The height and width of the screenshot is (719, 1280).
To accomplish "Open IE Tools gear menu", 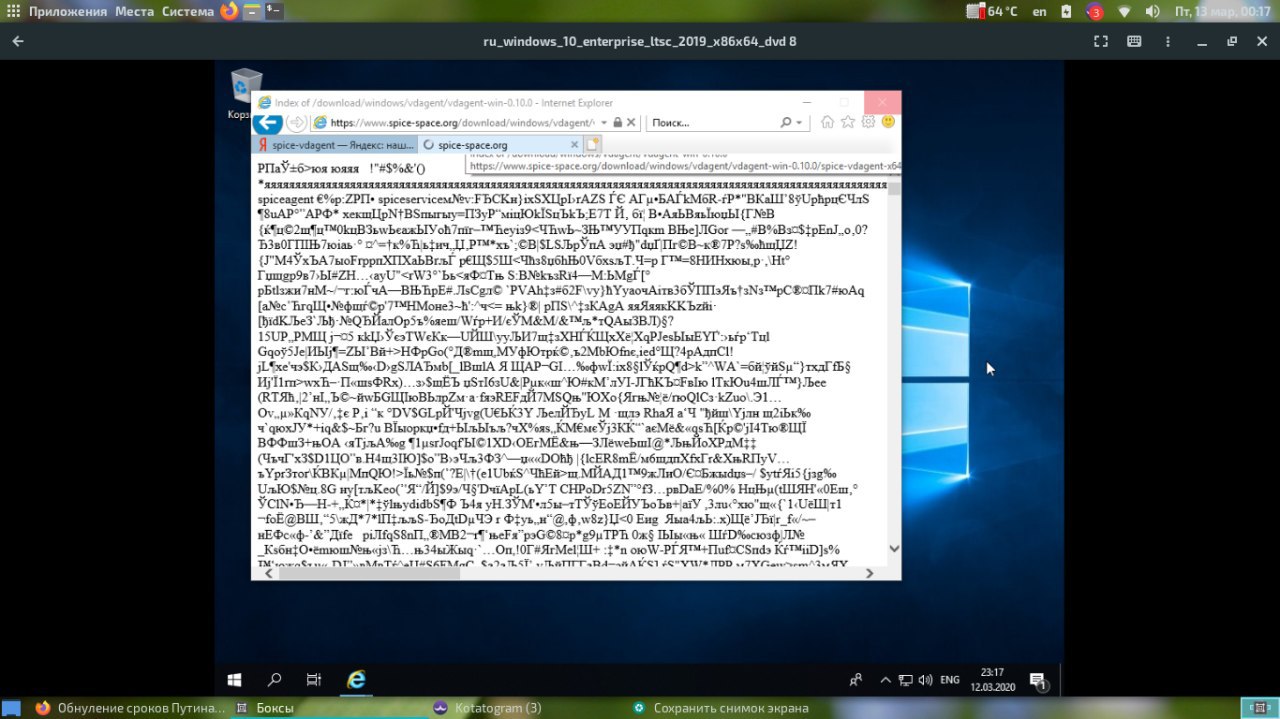I will tap(868, 122).
